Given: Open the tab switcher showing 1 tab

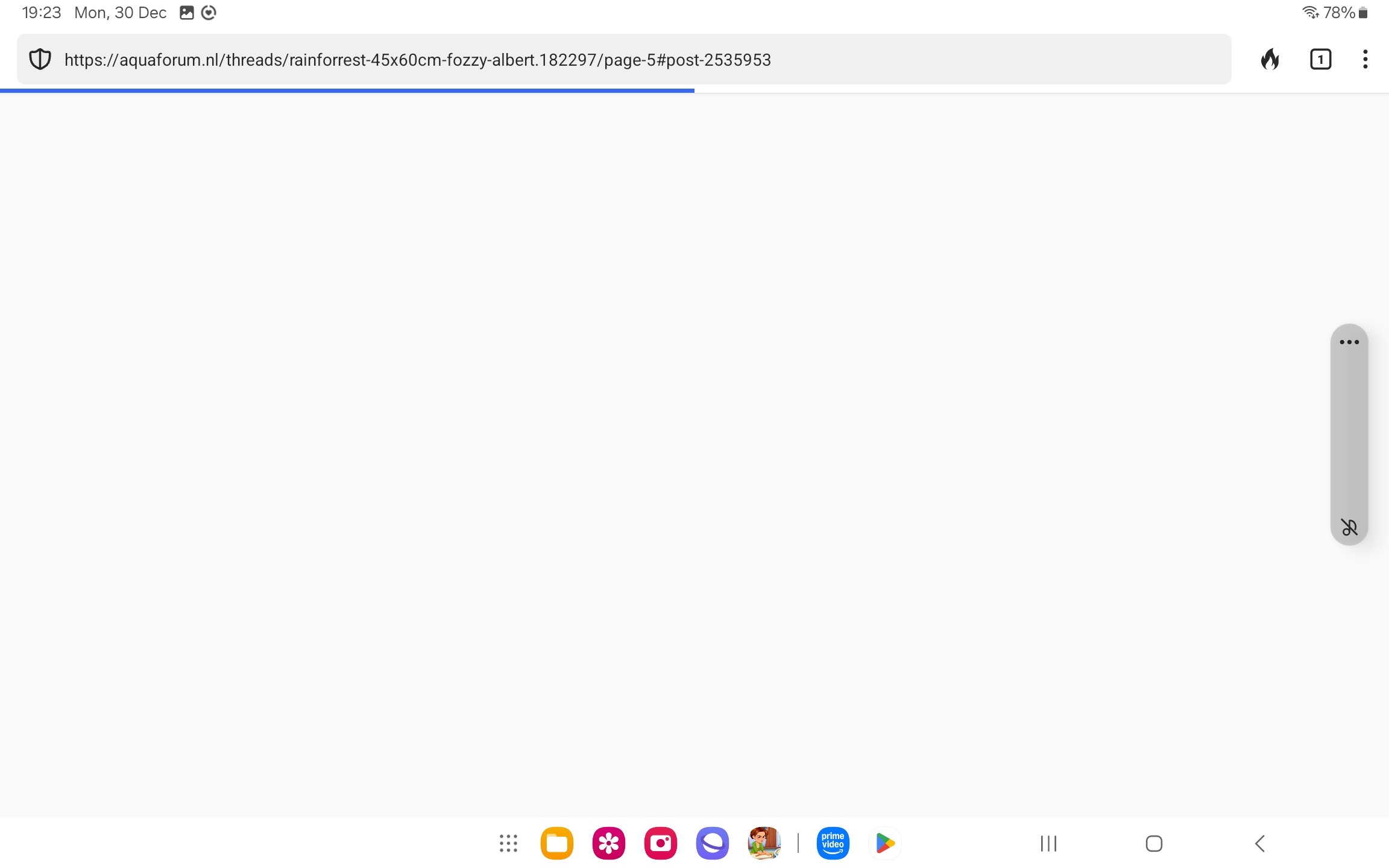Looking at the screenshot, I should point(1320,60).
